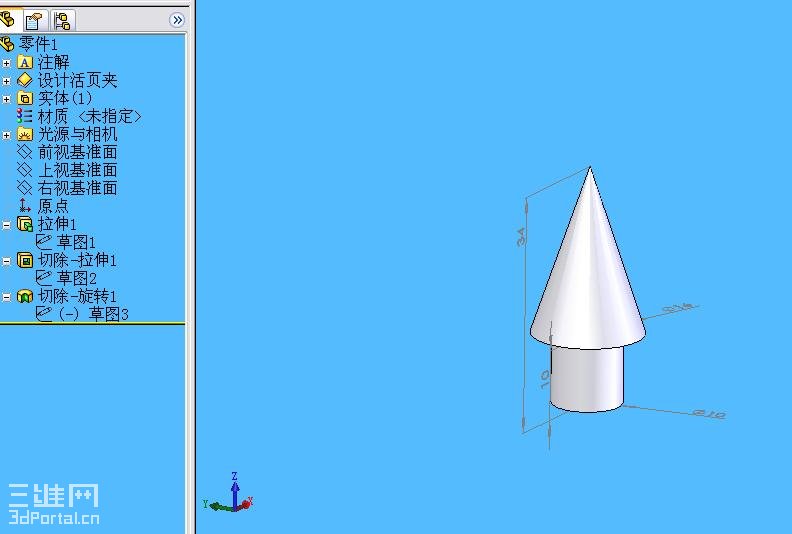This screenshot has width=792, height=534.
Task: Click the 光源与相机 lights folder icon
Action: click(24, 134)
